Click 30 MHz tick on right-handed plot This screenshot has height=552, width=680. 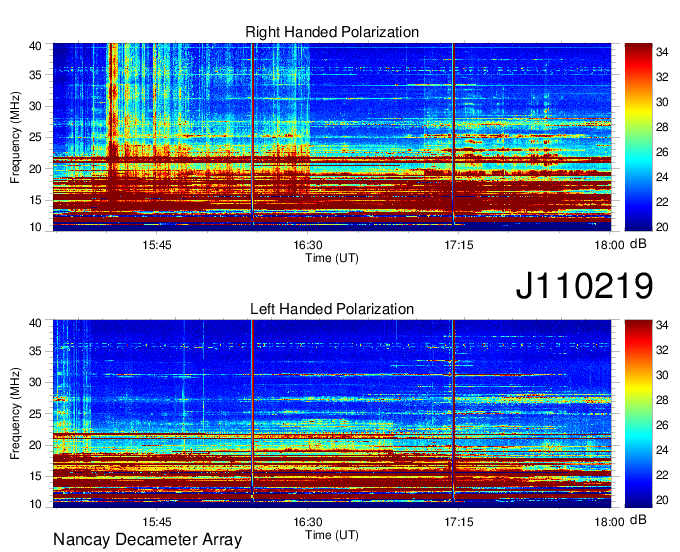(x=35, y=106)
